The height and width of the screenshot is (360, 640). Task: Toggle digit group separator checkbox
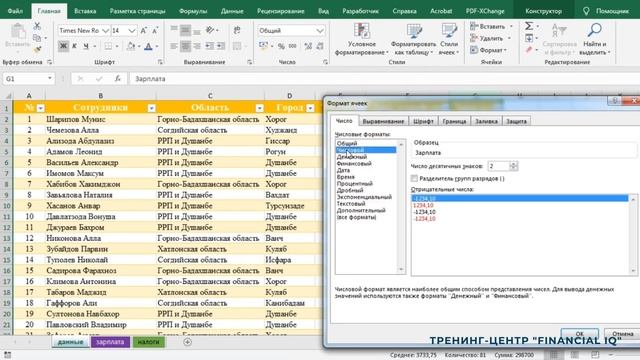(x=415, y=178)
